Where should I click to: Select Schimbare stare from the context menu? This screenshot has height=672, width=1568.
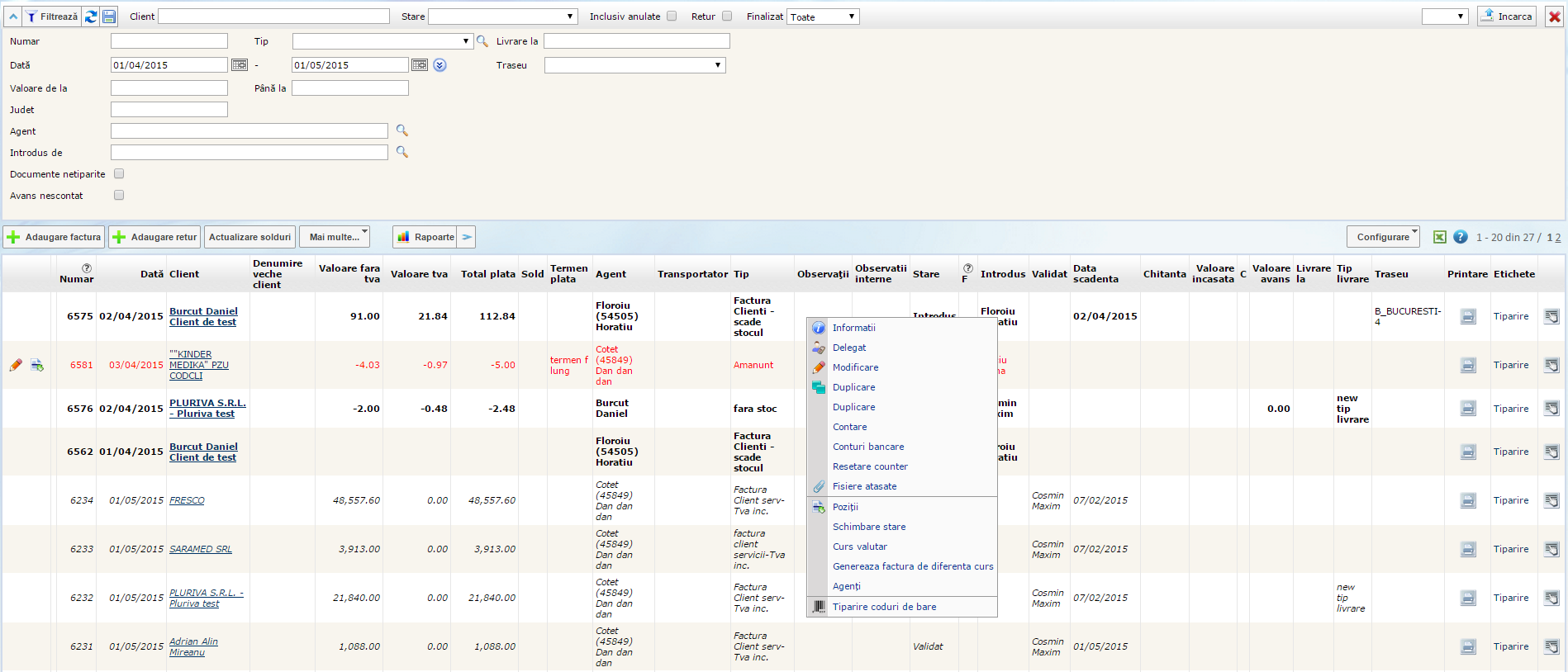coord(869,527)
